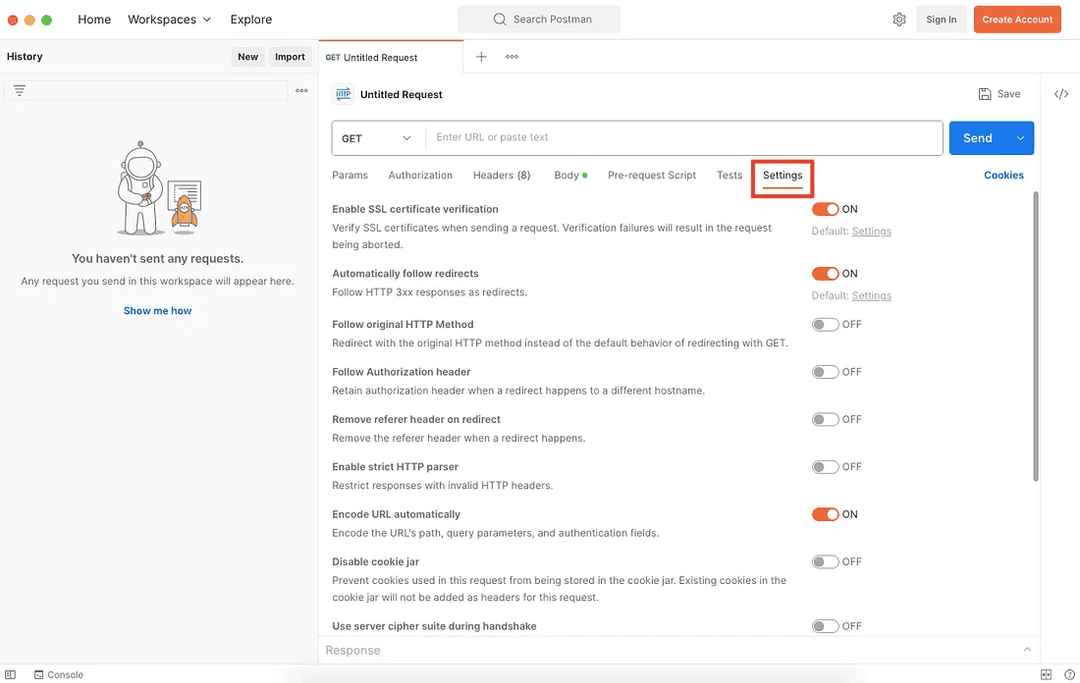Toggle Enable SSL certificate verification switch
This screenshot has width=1080, height=683.
tap(825, 209)
